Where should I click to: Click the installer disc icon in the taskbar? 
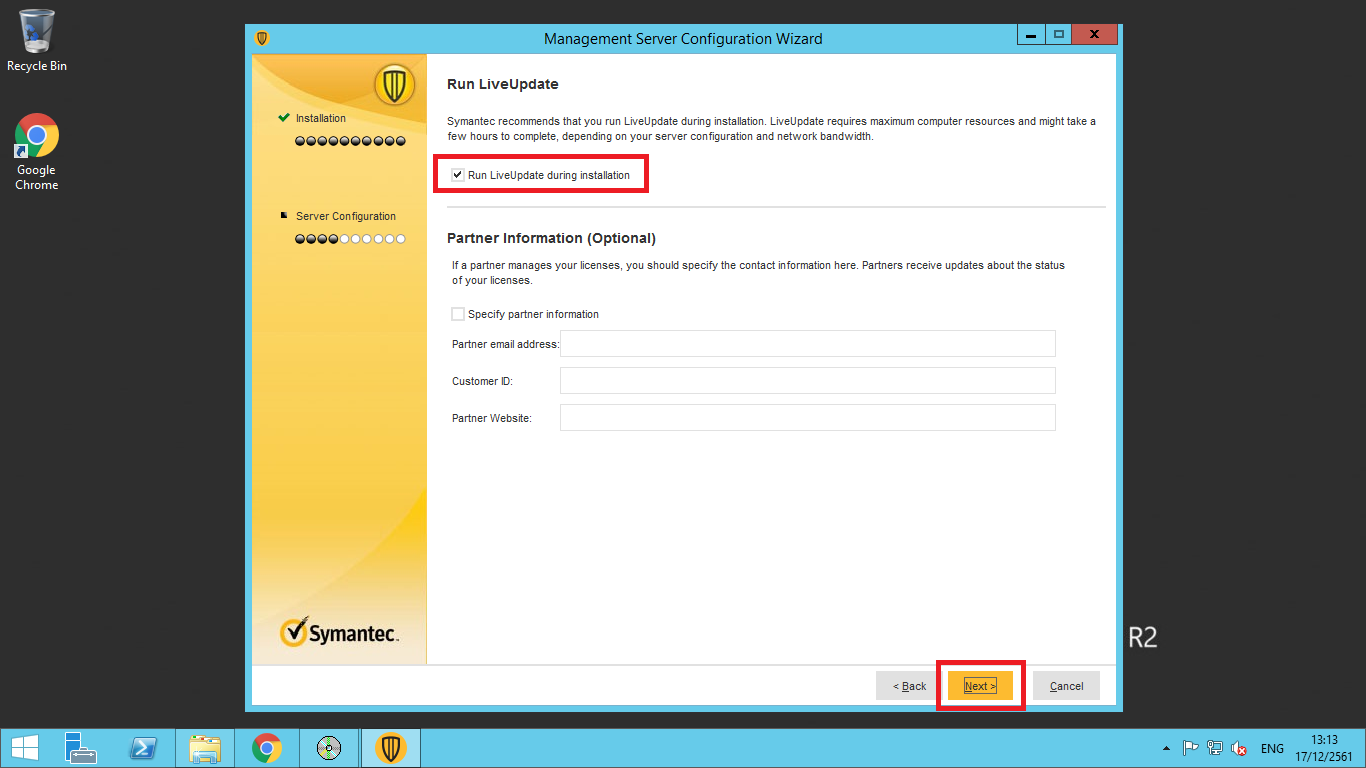[329, 748]
